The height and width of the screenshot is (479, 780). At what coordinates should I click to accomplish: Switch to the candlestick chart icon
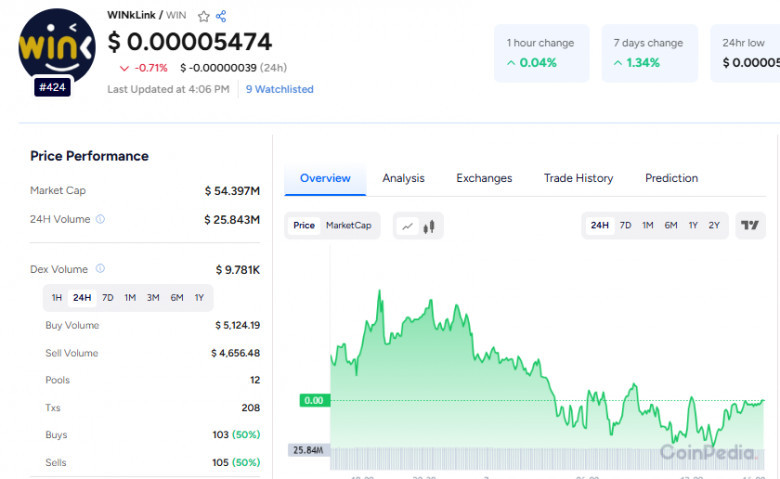[429, 226]
